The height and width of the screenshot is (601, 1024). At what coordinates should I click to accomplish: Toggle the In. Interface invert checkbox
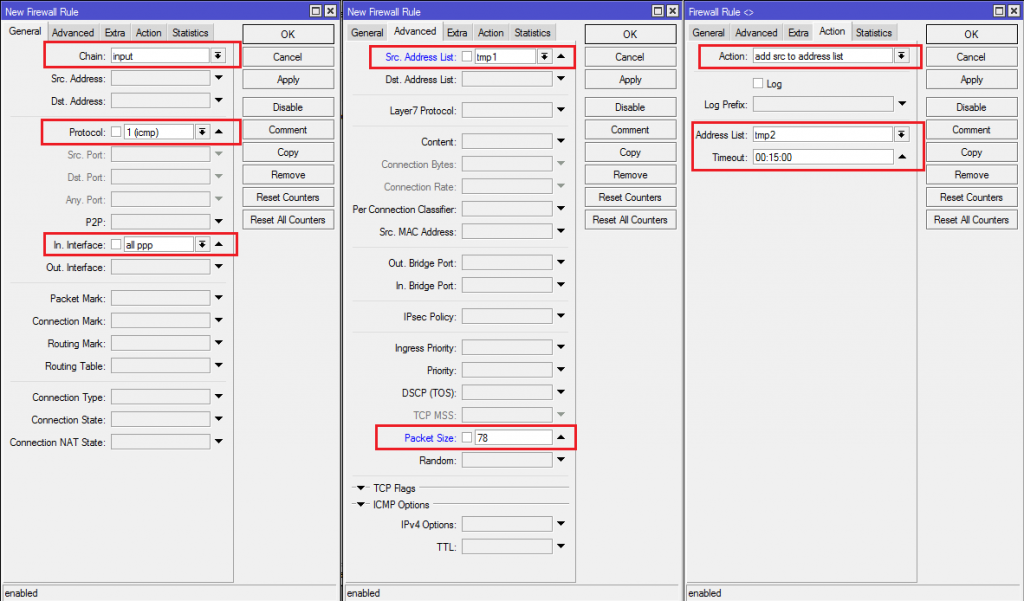point(116,244)
